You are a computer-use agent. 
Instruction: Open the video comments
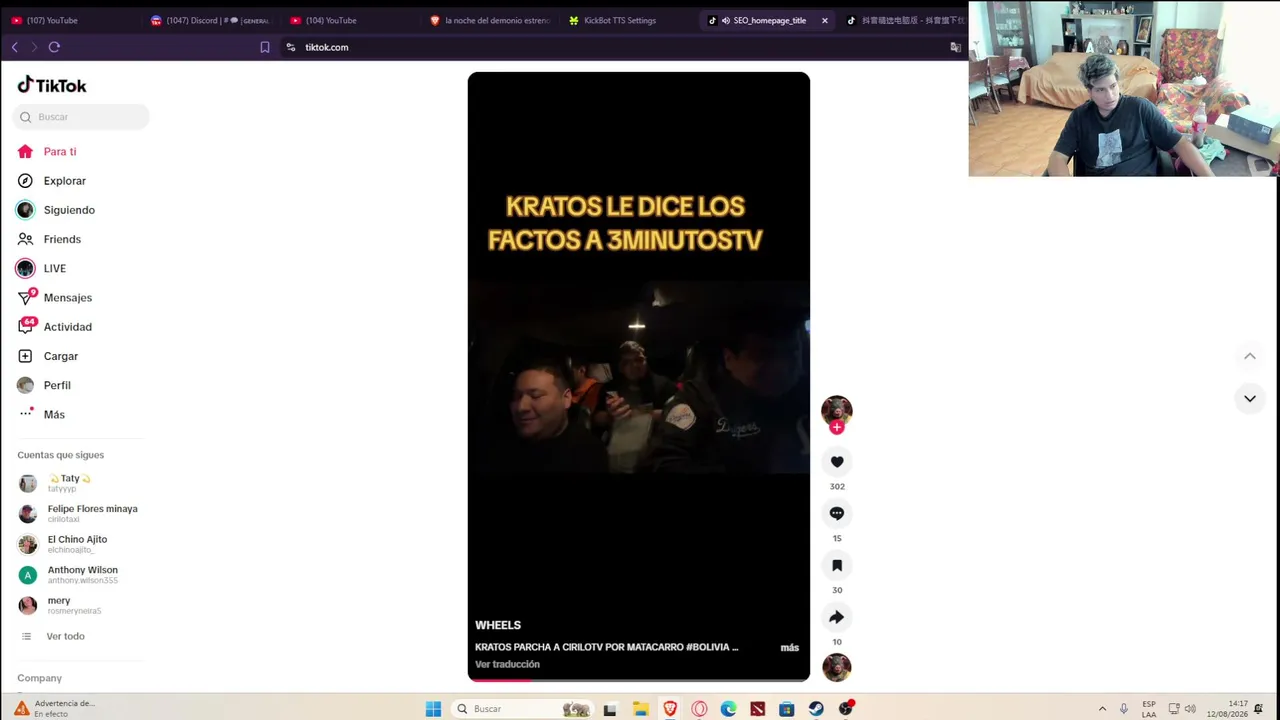pos(837,514)
